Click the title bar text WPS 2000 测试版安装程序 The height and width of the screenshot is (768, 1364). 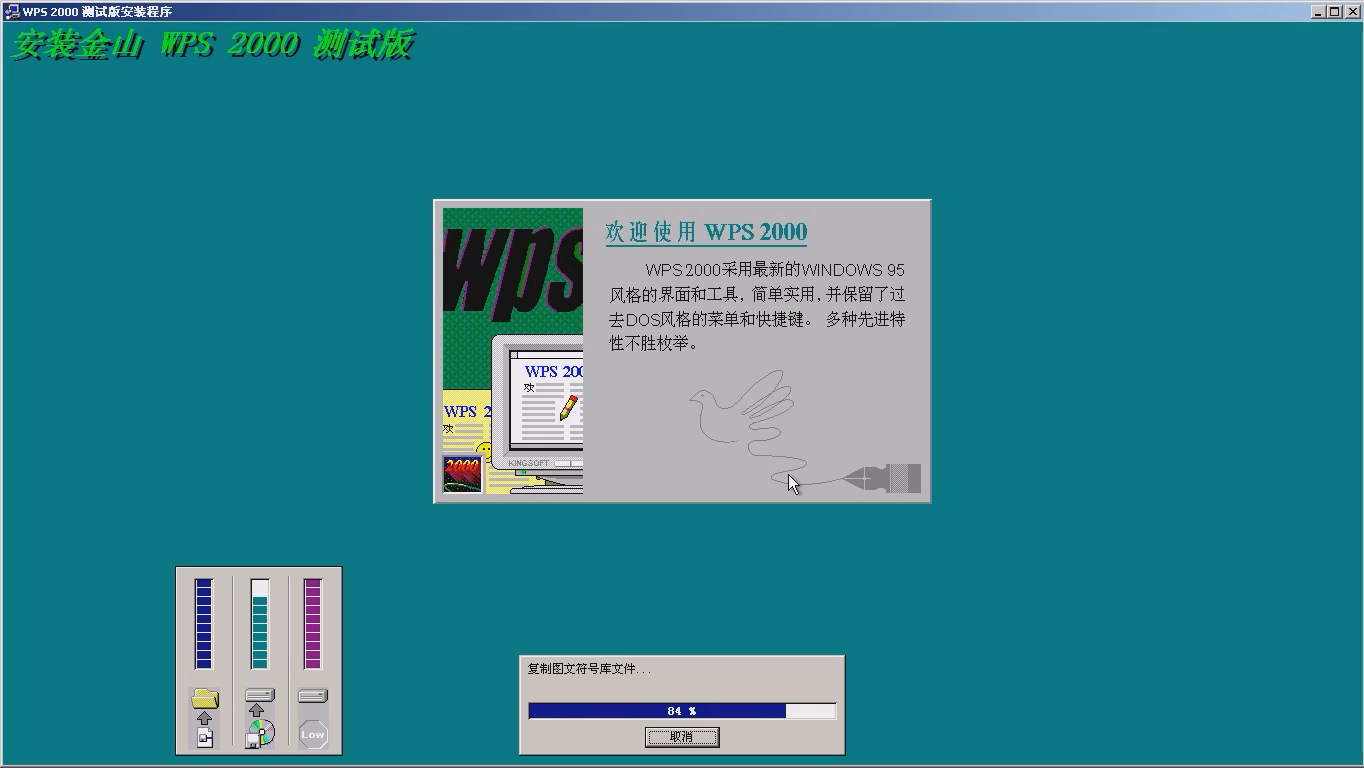[98, 12]
